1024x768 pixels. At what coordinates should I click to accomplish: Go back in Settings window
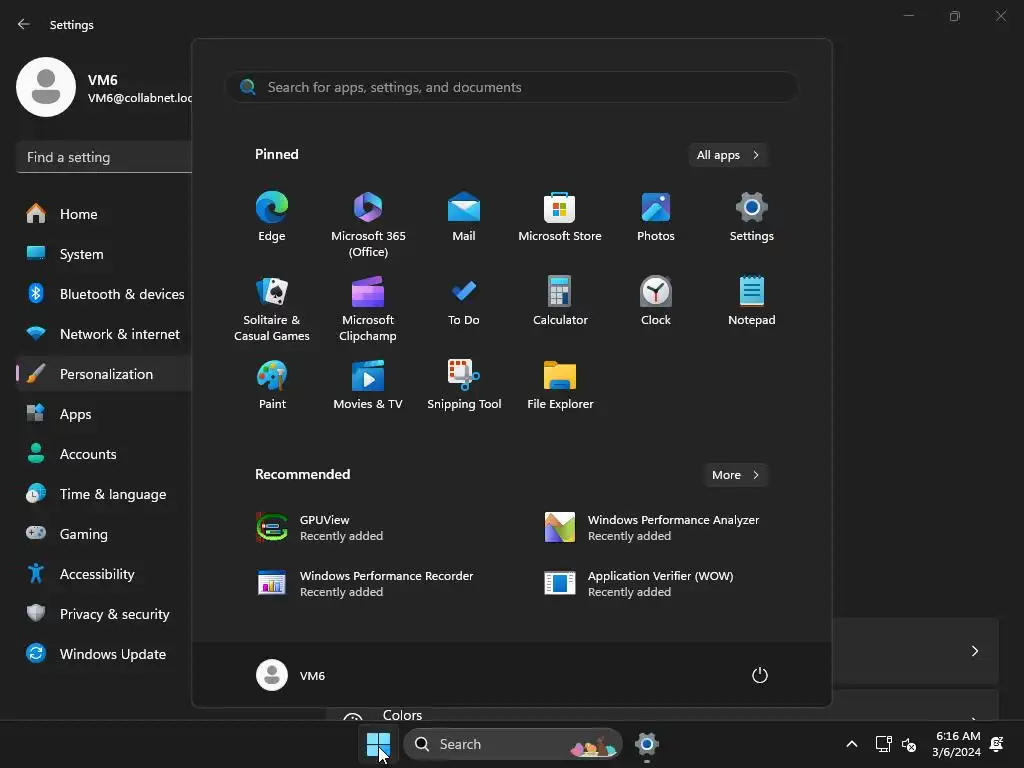click(24, 24)
